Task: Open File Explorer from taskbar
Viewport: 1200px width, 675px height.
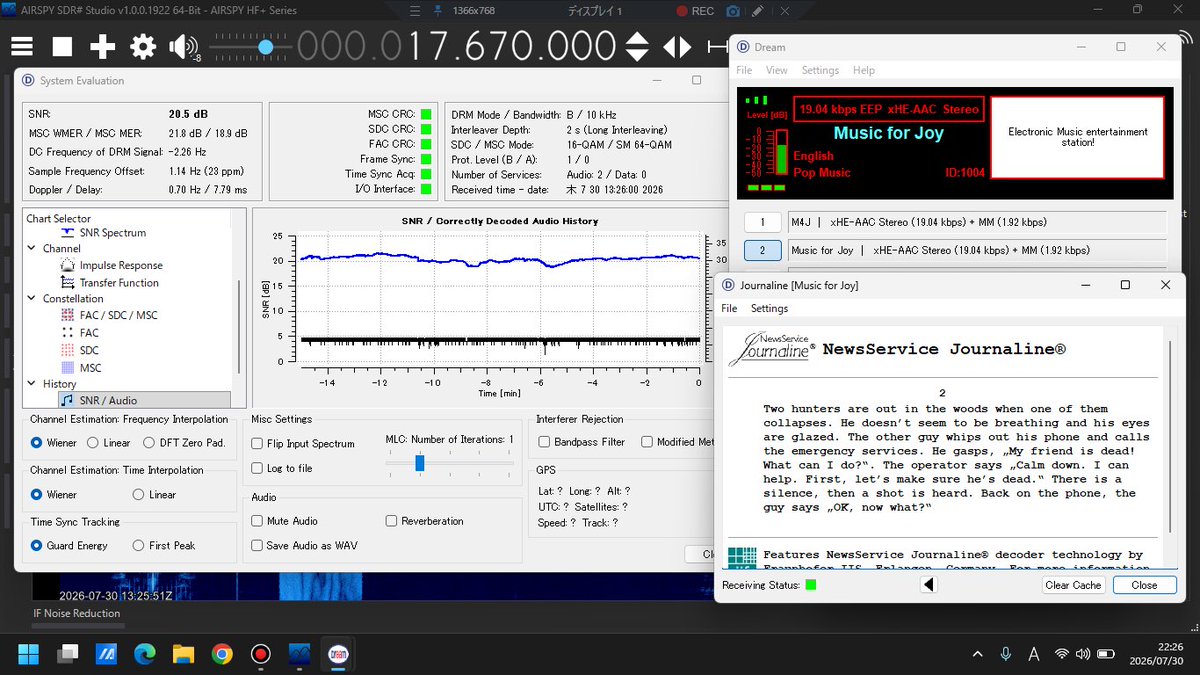Action: pyautogui.click(x=184, y=655)
